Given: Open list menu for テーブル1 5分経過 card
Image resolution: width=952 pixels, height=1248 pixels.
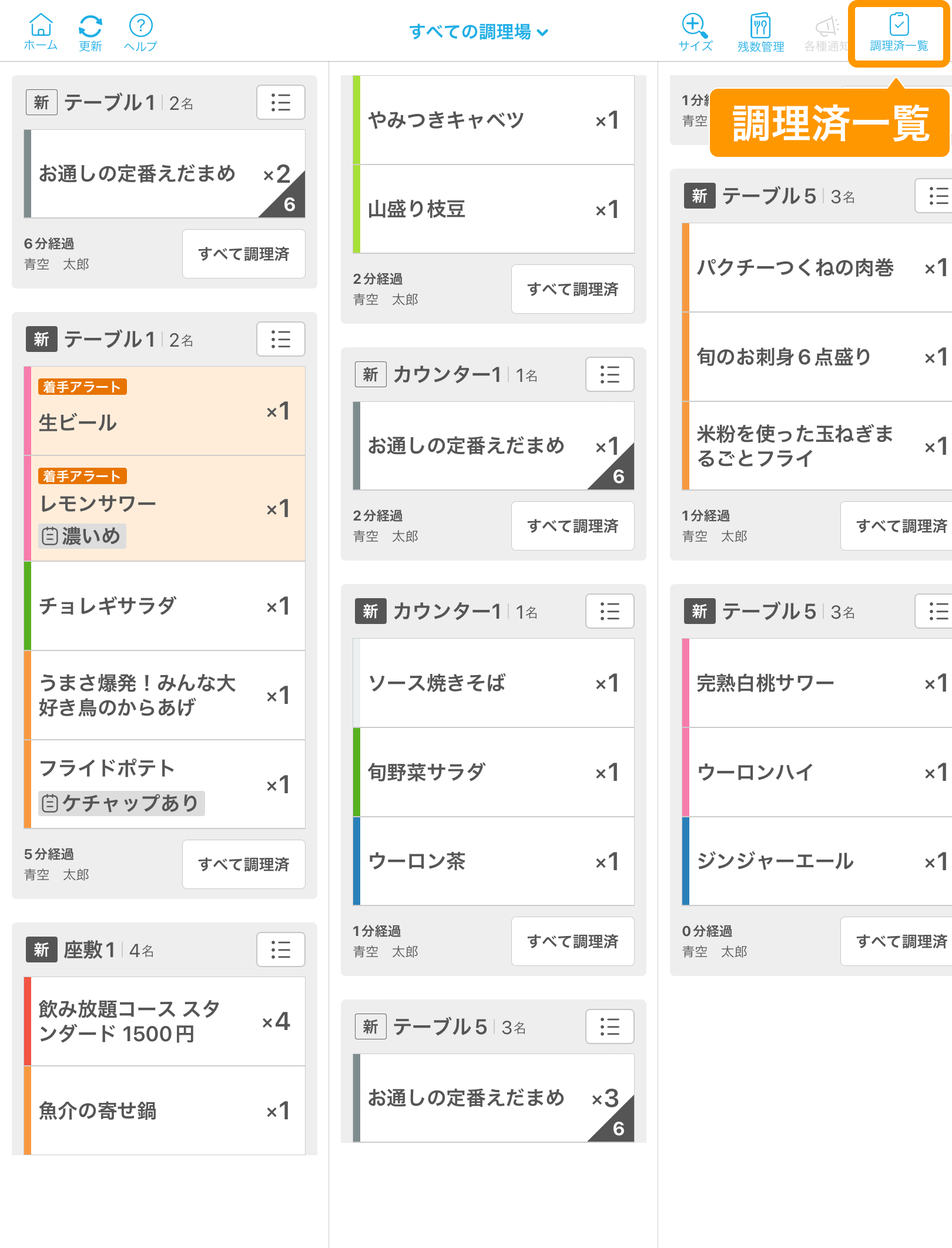Looking at the screenshot, I should 281,339.
